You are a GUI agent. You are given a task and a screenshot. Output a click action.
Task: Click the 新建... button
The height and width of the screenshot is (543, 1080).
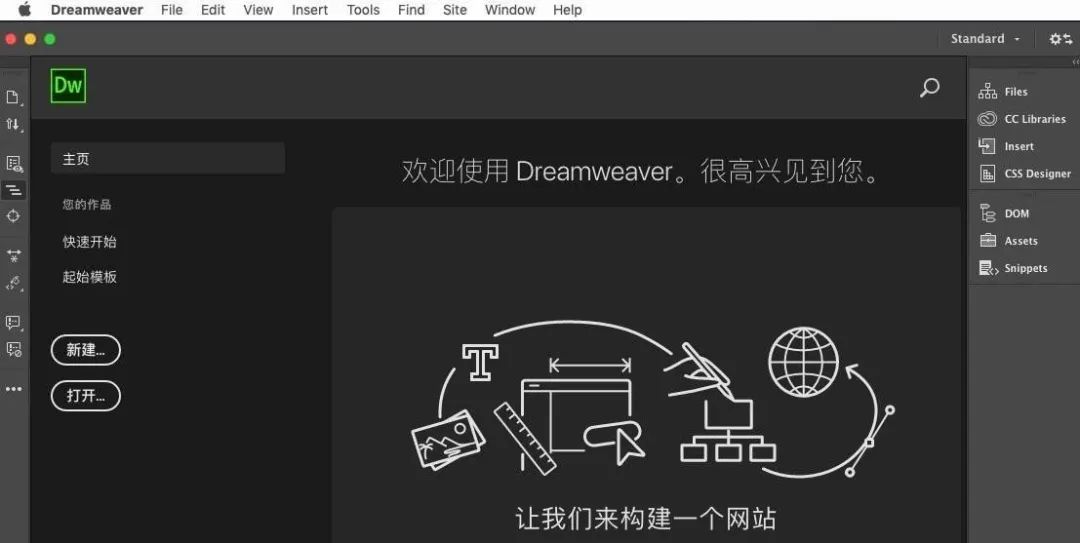(85, 350)
